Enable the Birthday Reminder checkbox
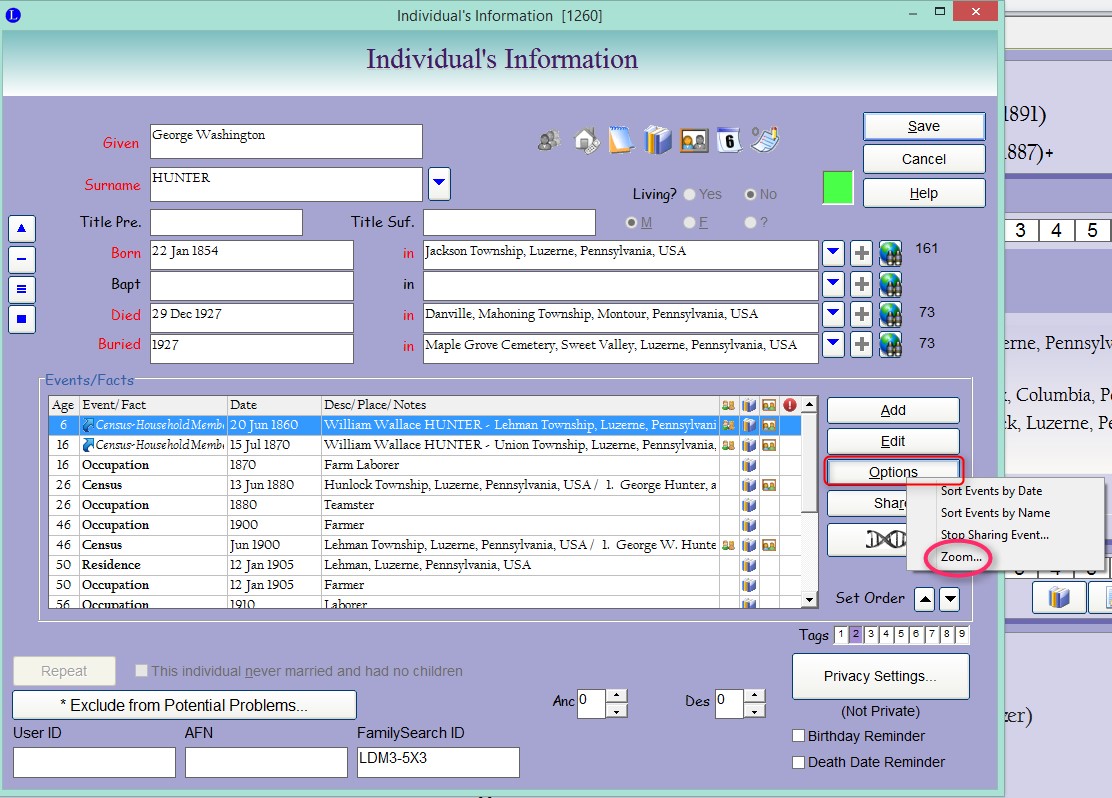This screenshot has height=798, width=1112. [799, 736]
